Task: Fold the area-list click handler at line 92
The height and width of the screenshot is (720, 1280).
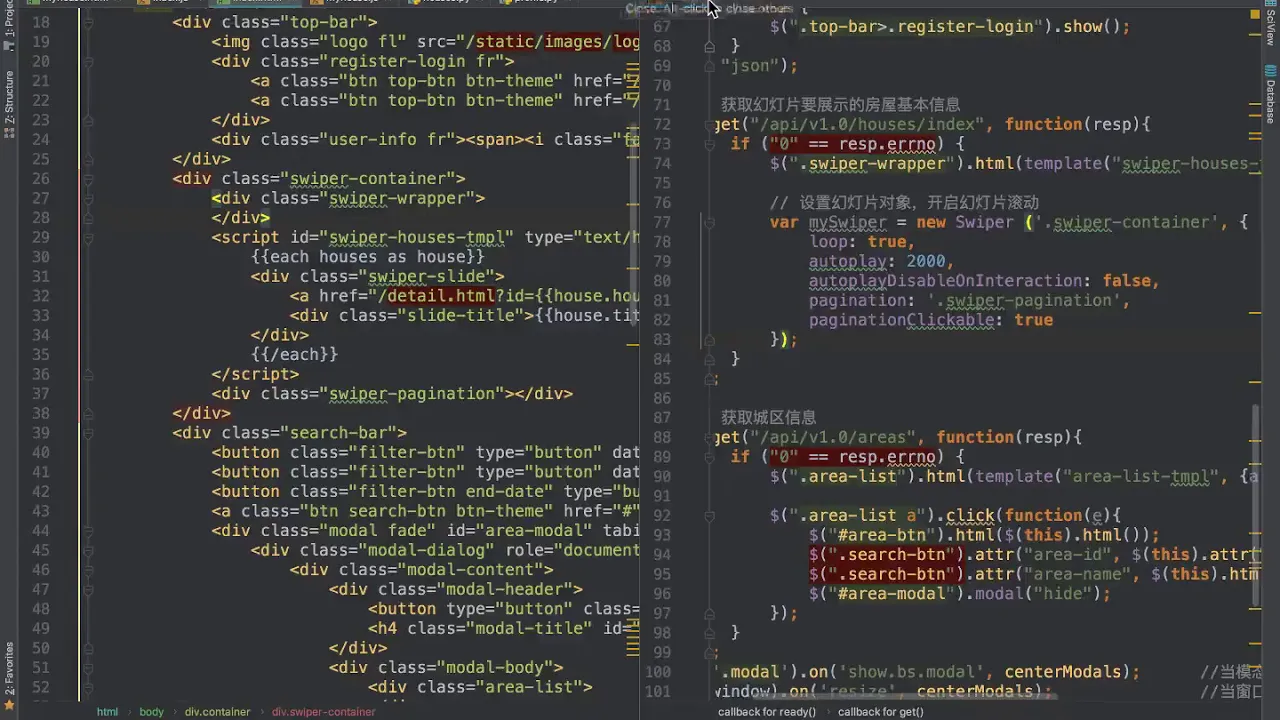Action: 709,516
